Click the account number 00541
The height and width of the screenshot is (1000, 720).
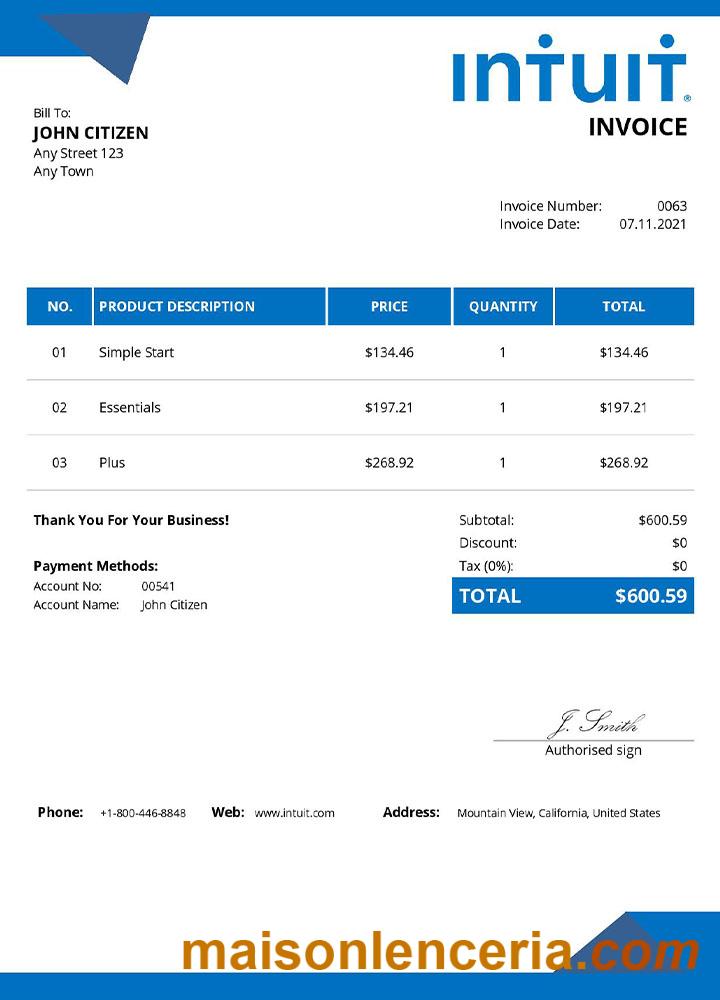(158, 586)
